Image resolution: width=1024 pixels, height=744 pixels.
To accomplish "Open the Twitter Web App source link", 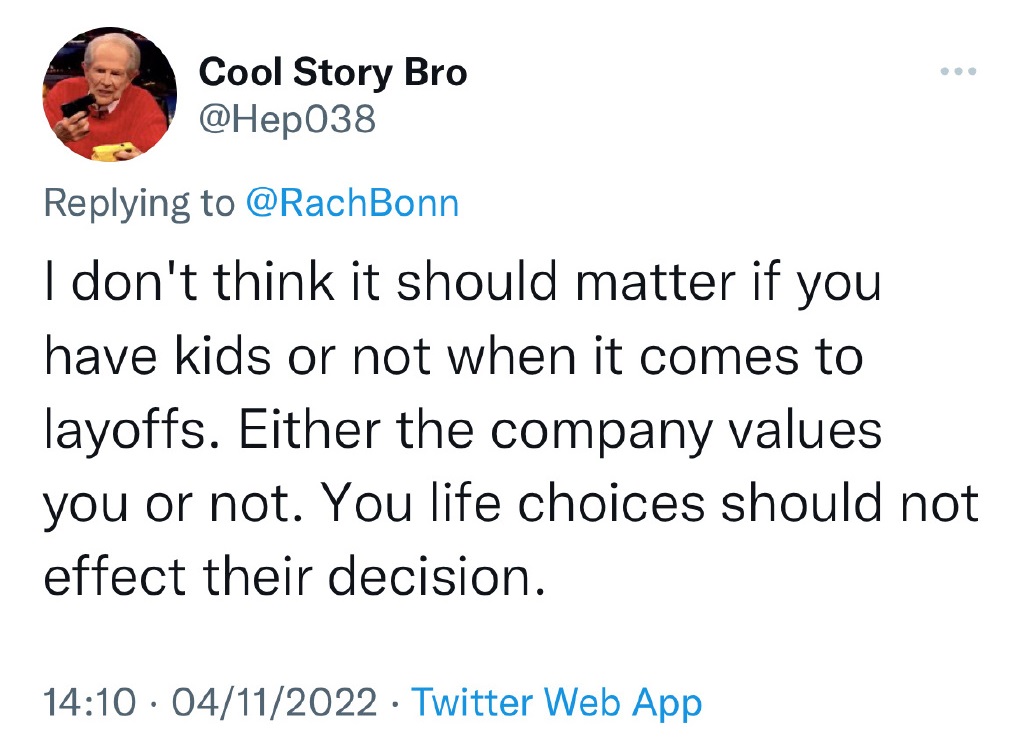I will point(557,702).
